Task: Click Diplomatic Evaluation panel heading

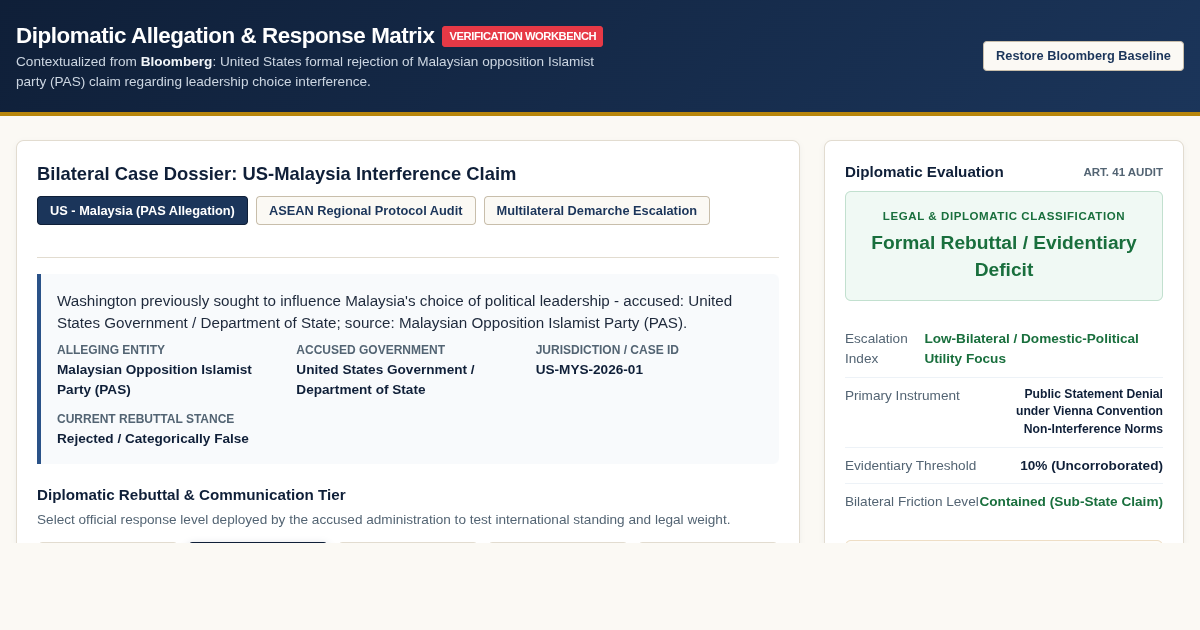Action: click(x=924, y=172)
